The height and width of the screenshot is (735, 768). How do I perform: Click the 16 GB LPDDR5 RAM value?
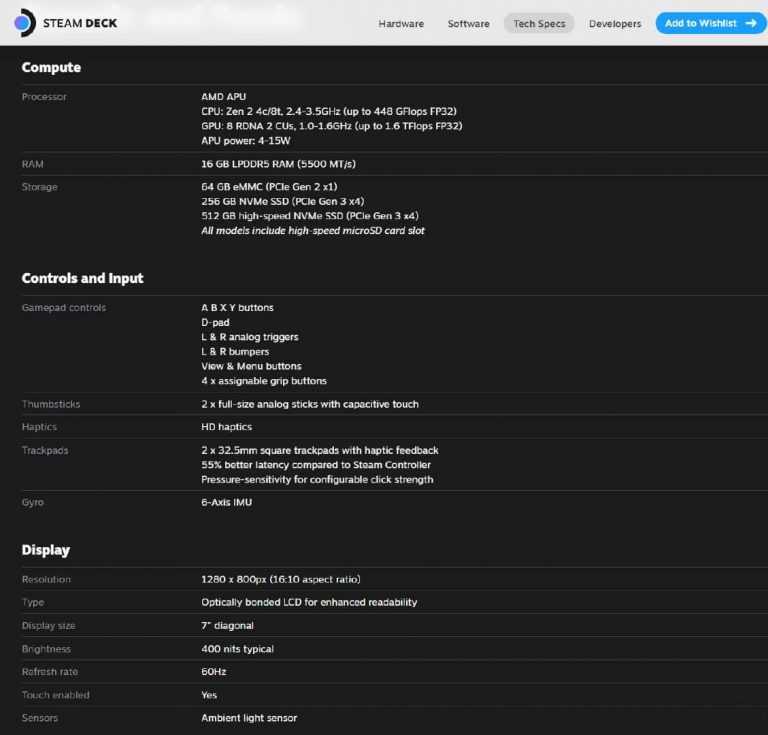(x=278, y=164)
